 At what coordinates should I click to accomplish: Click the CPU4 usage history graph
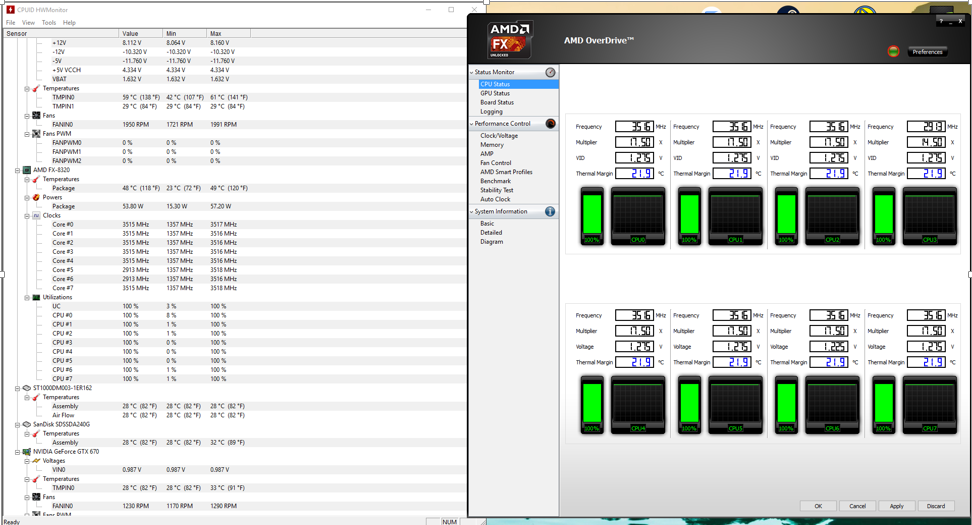click(x=638, y=404)
